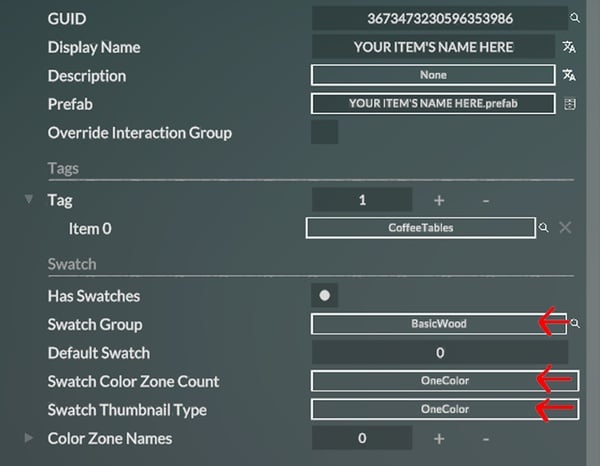Click the Override Interaction Group label
The width and height of the screenshot is (600, 466).
pyautogui.click(x=140, y=133)
